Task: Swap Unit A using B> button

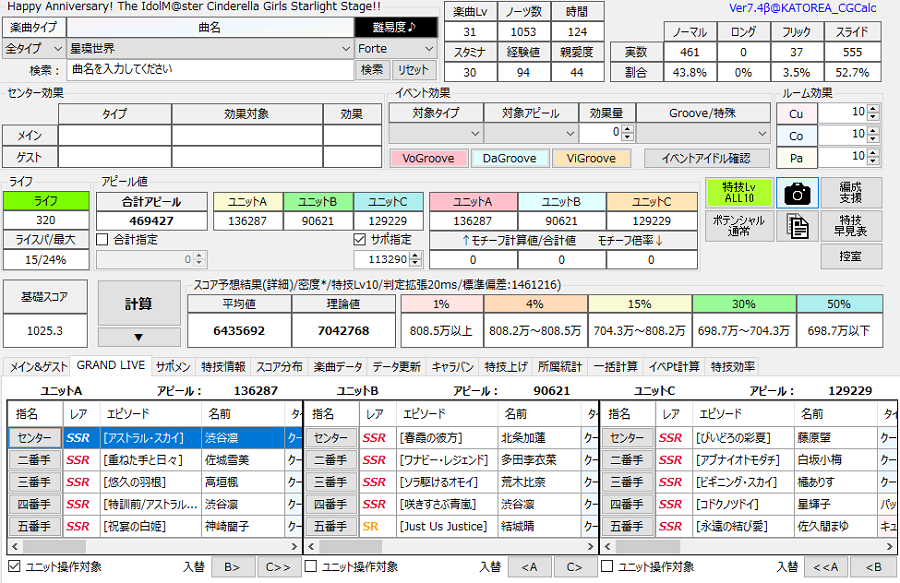Action: click(x=232, y=567)
